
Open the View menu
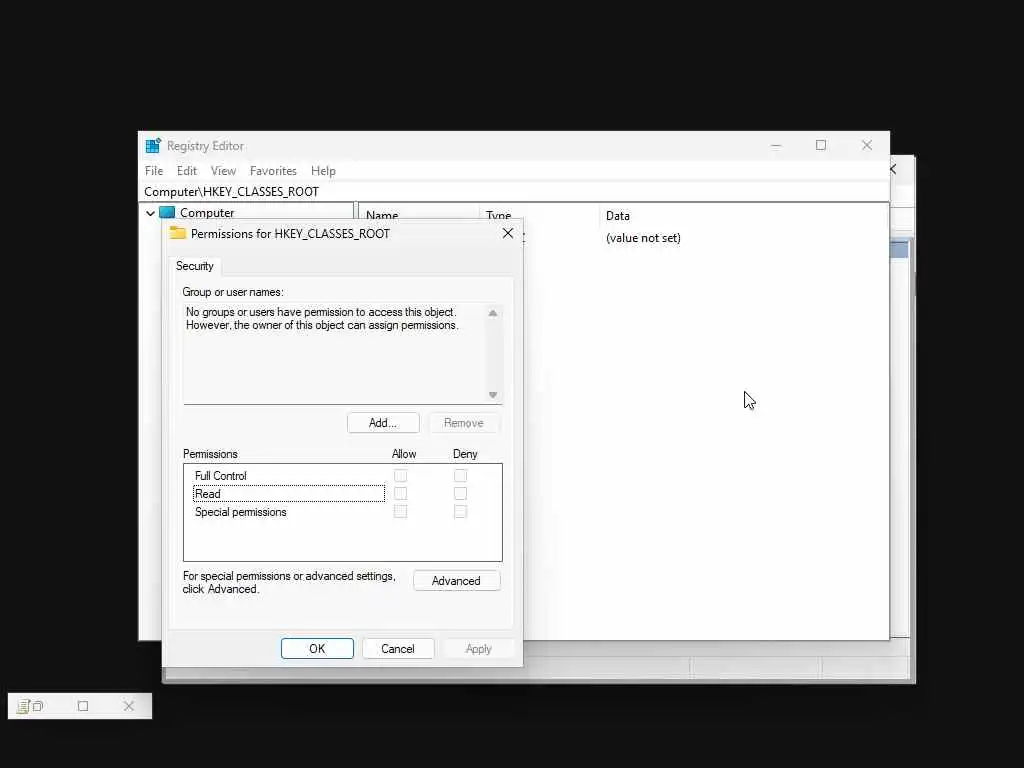click(x=223, y=170)
